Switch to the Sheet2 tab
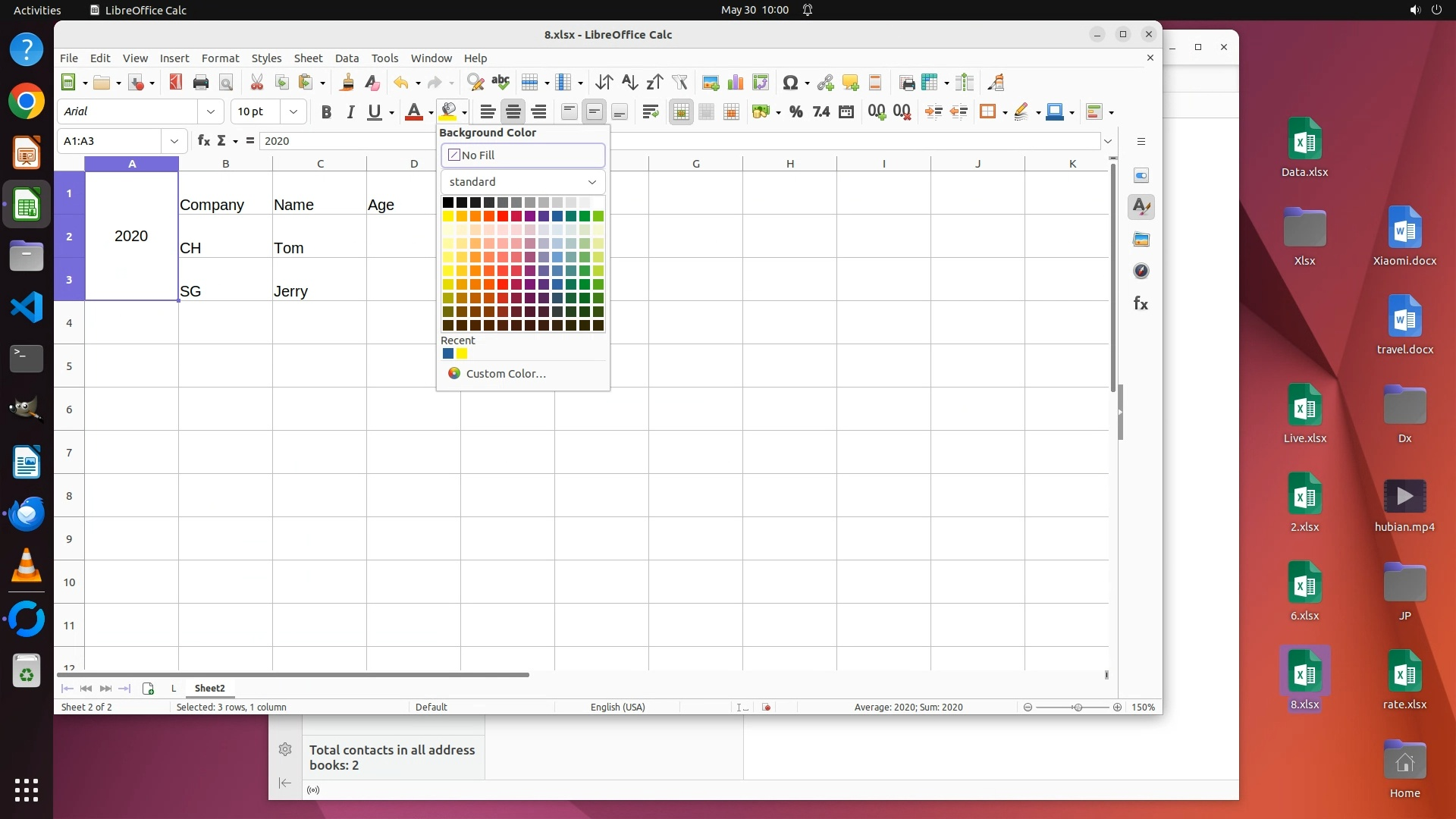The width and height of the screenshot is (1456, 819). 209,688
